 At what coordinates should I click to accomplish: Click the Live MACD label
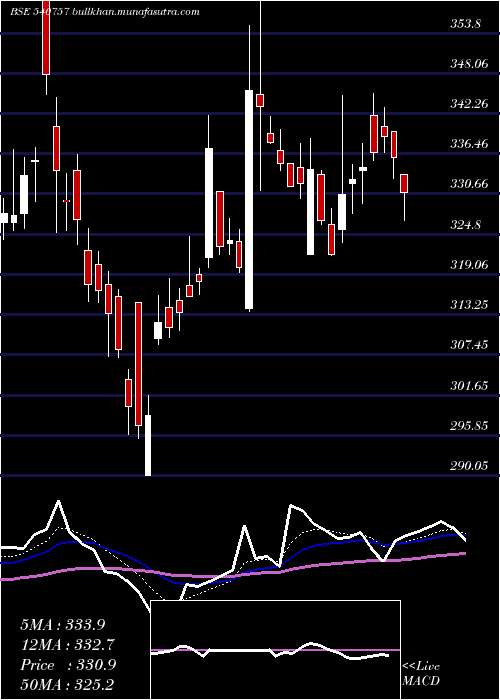point(421,674)
